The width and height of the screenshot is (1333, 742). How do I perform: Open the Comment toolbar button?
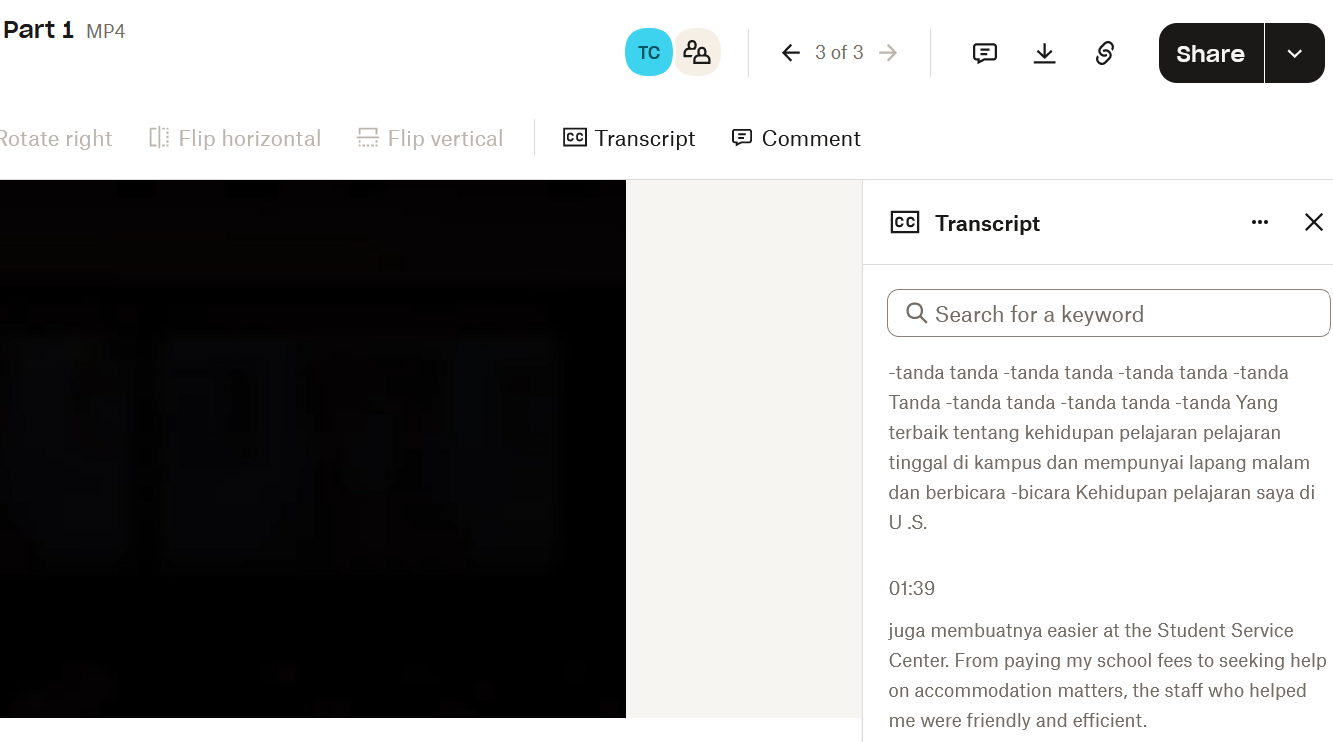796,138
